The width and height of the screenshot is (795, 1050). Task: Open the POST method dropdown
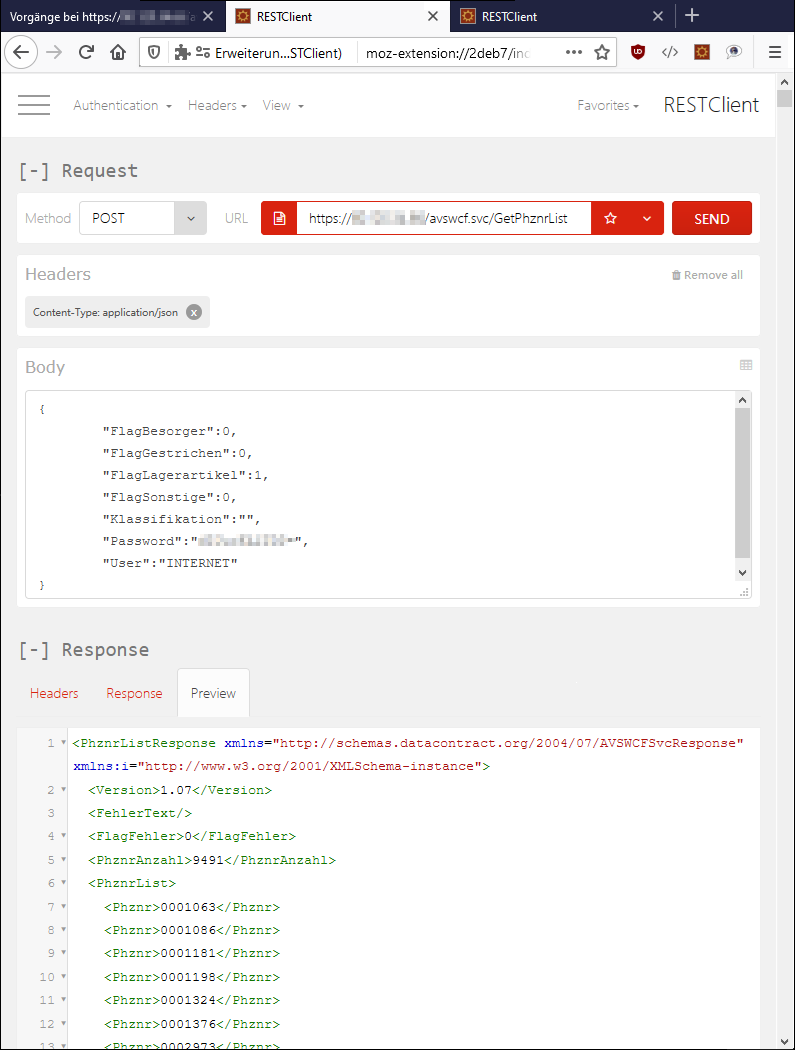tap(190, 217)
